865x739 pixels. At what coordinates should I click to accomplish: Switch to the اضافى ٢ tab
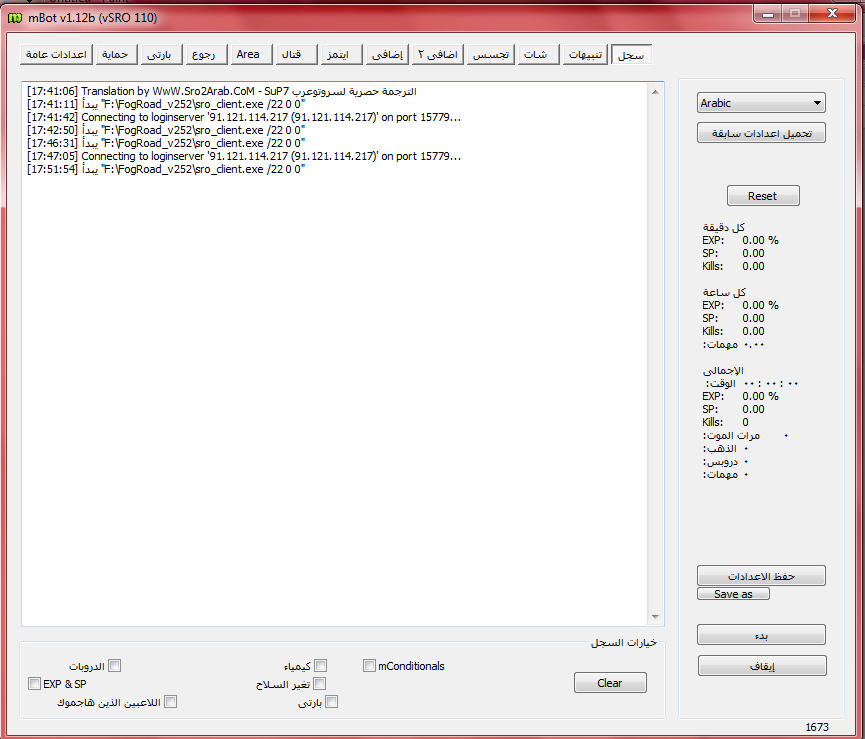[x=437, y=55]
